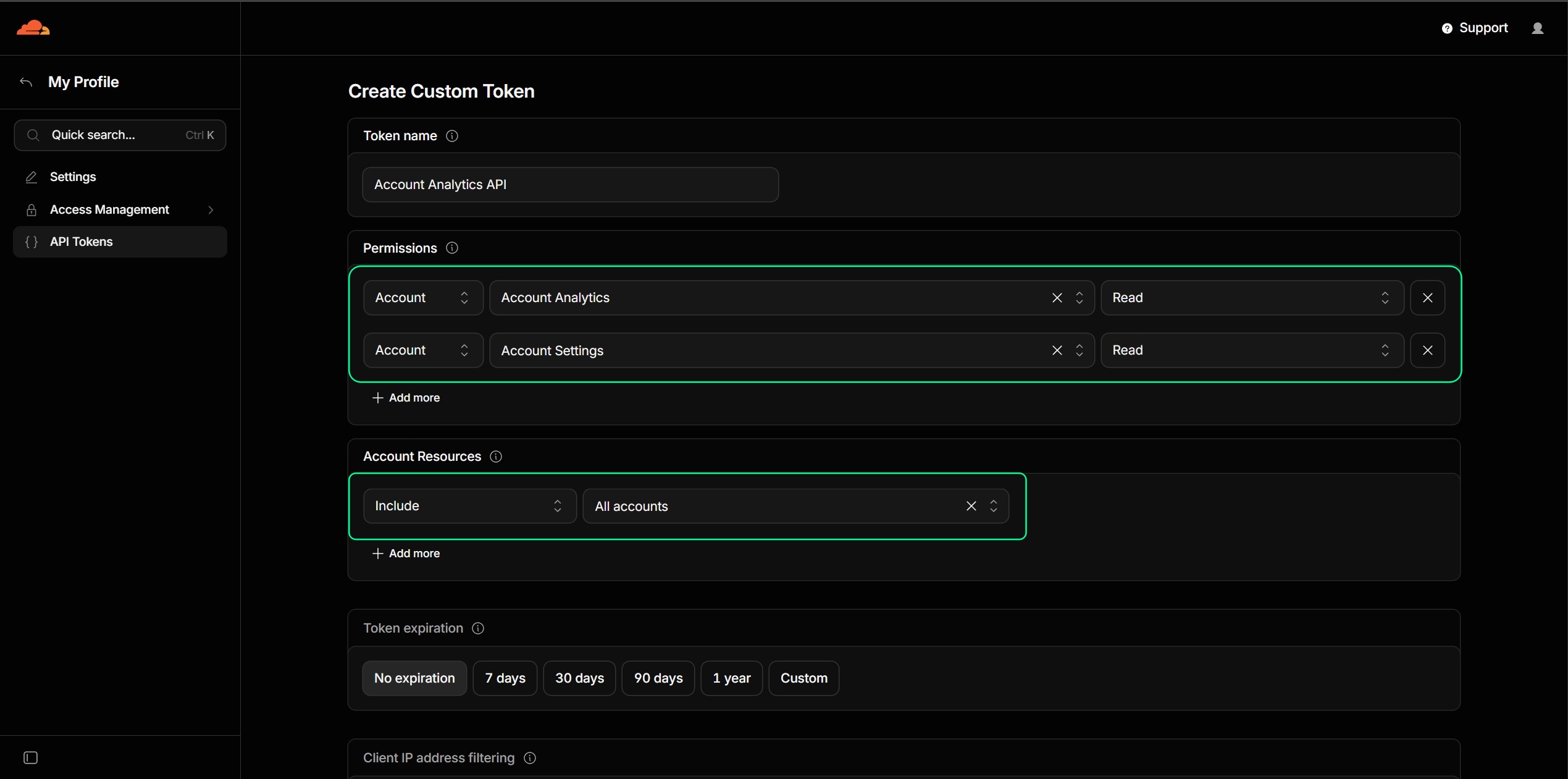Open the Include dropdown
The height and width of the screenshot is (779, 1568).
469,506
